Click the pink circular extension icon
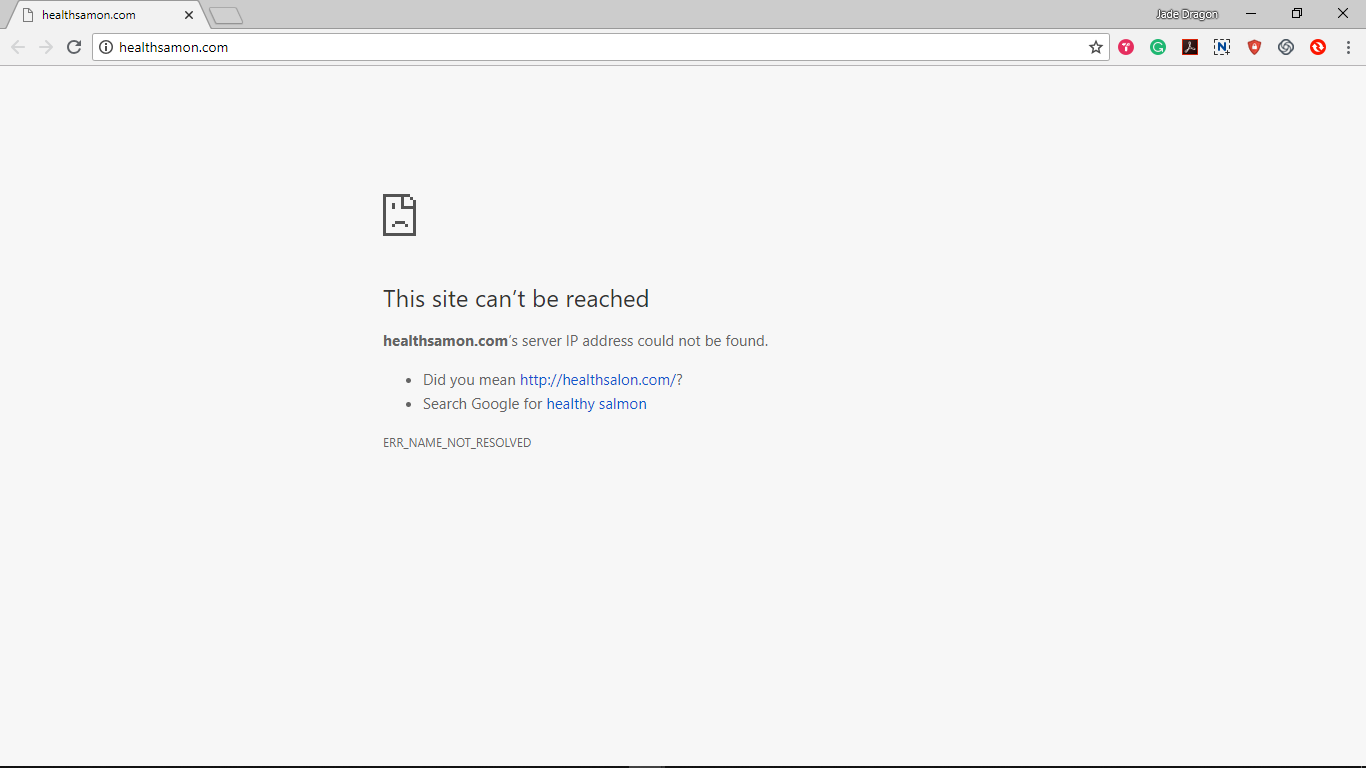Screen dimensions: 1366x768 pos(1126,47)
